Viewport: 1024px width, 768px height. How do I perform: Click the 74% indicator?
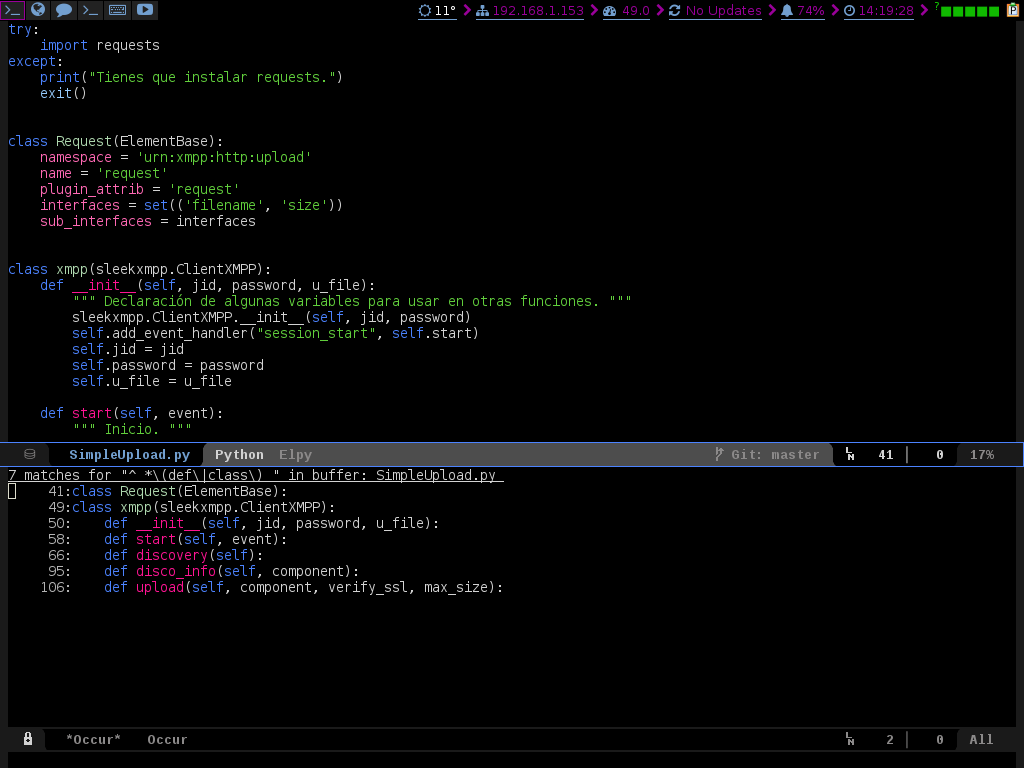810,10
